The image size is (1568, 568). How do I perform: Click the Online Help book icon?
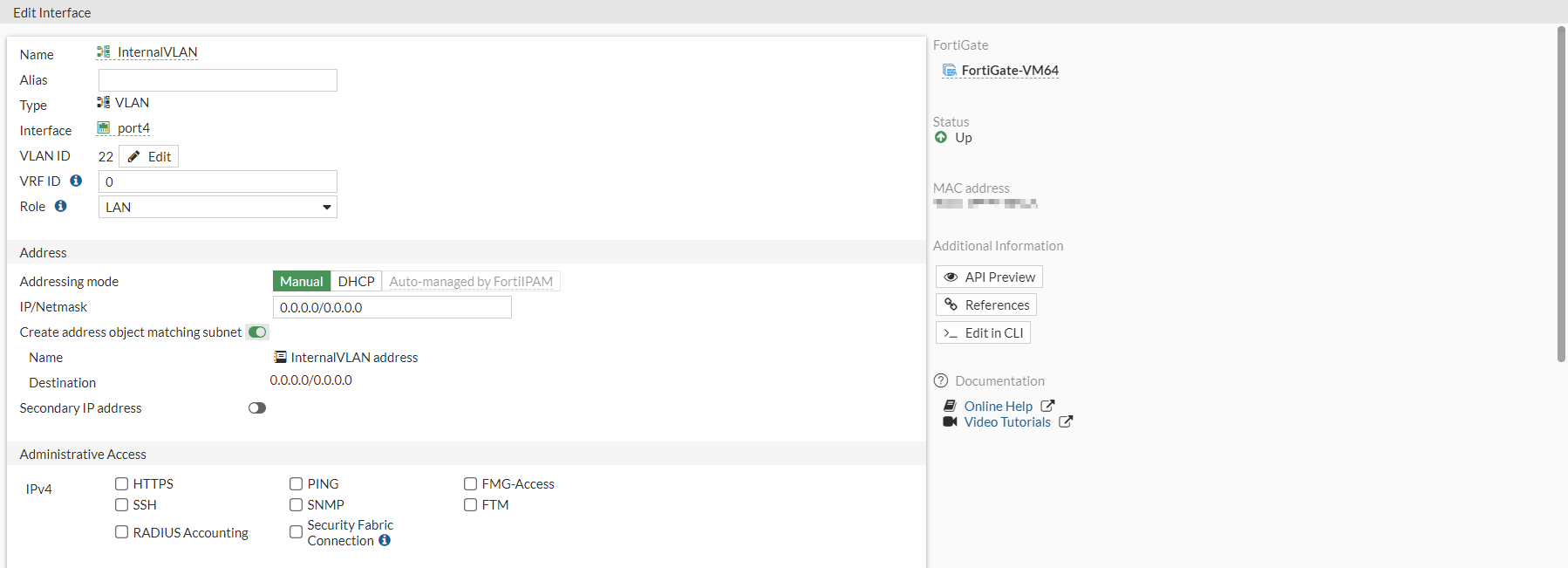[950, 406]
